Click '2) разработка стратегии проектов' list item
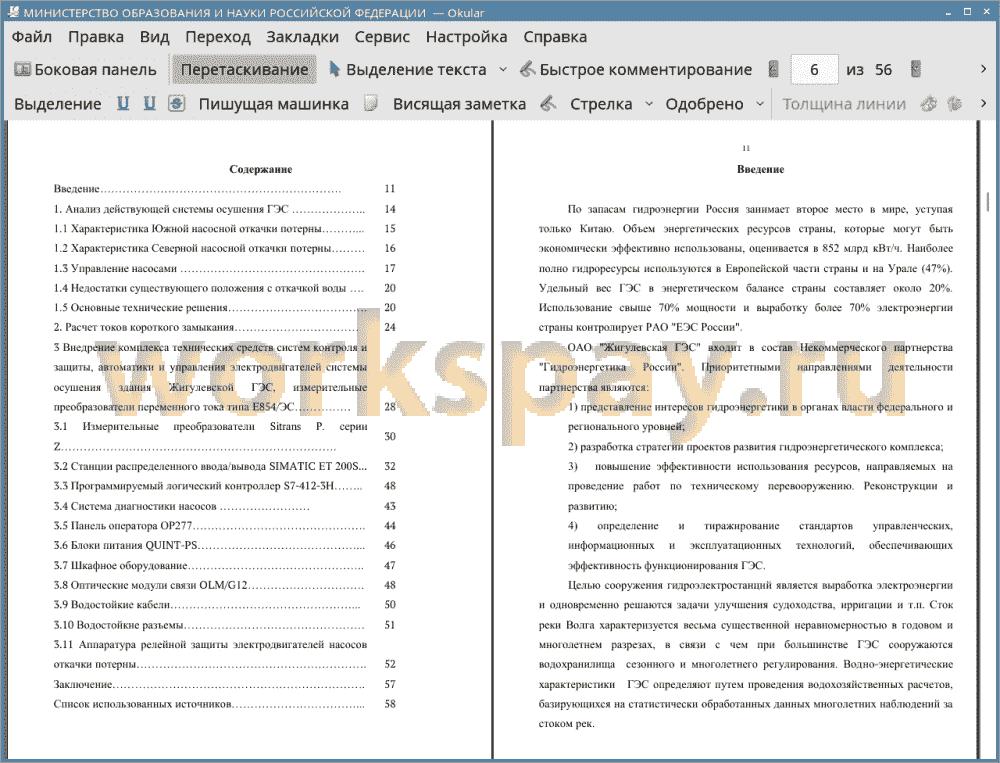 click(x=755, y=447)
